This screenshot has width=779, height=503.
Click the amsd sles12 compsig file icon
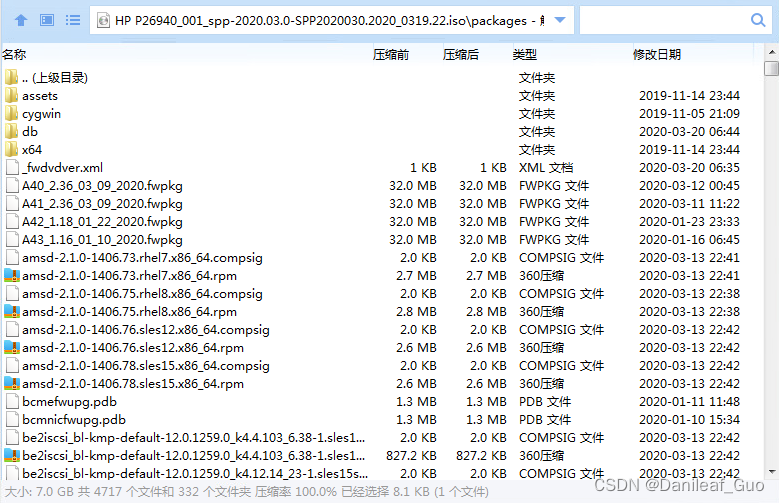pos(12,330)
